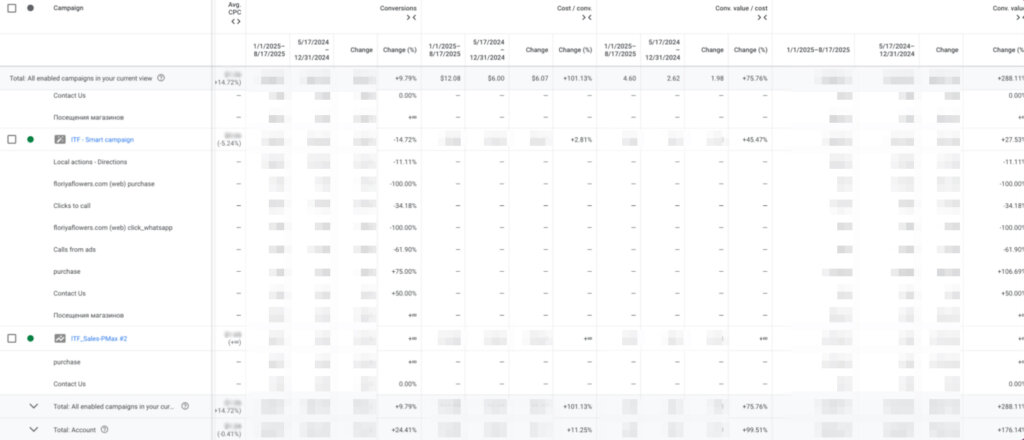Select the Calls from ads row label
Viewport: 1024px width, 440px height.
click(74, 249)
